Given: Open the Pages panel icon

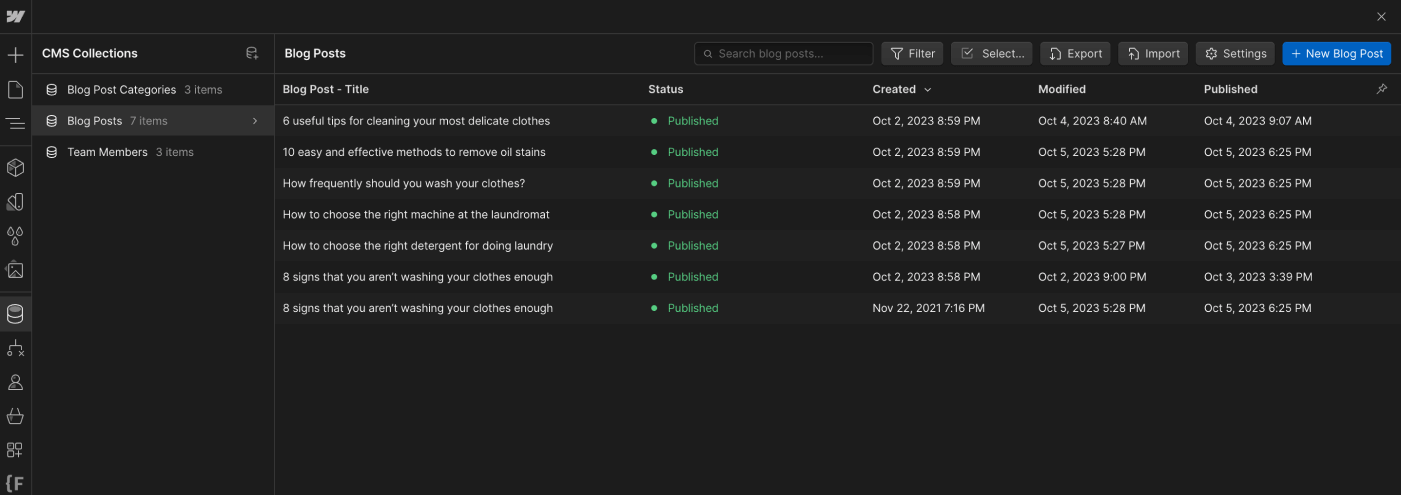Looking at the screenshot, I should point(15,90).
